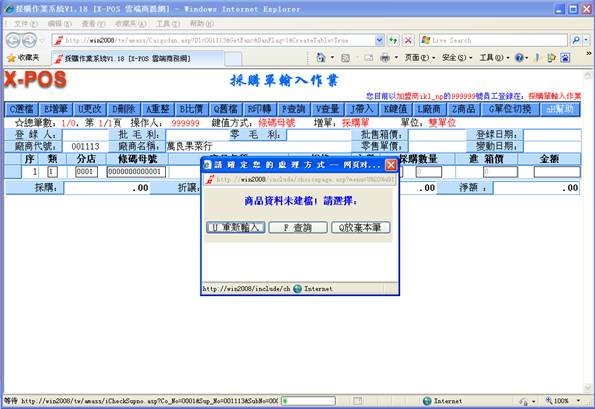The image size is (595, 409).
Task: Click the IE Back navigation arrow
Action: point(13,40)
